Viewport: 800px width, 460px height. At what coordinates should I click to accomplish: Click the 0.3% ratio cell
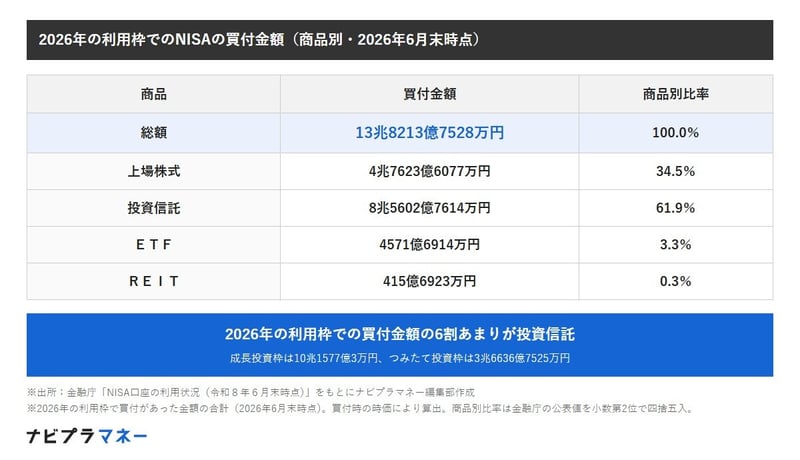coord(676,282)
